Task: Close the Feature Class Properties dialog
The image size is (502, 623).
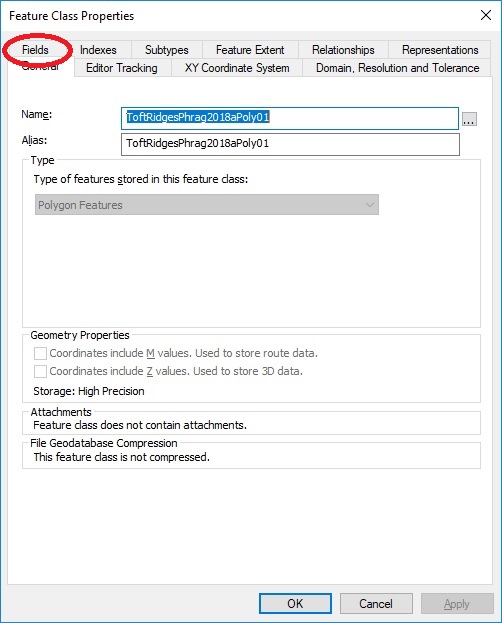Action: coord(486,15)
